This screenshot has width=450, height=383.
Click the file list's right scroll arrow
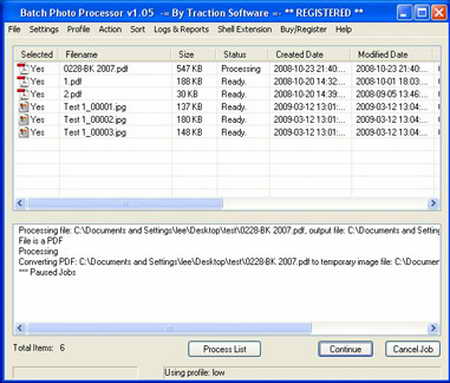pos(433,203)
